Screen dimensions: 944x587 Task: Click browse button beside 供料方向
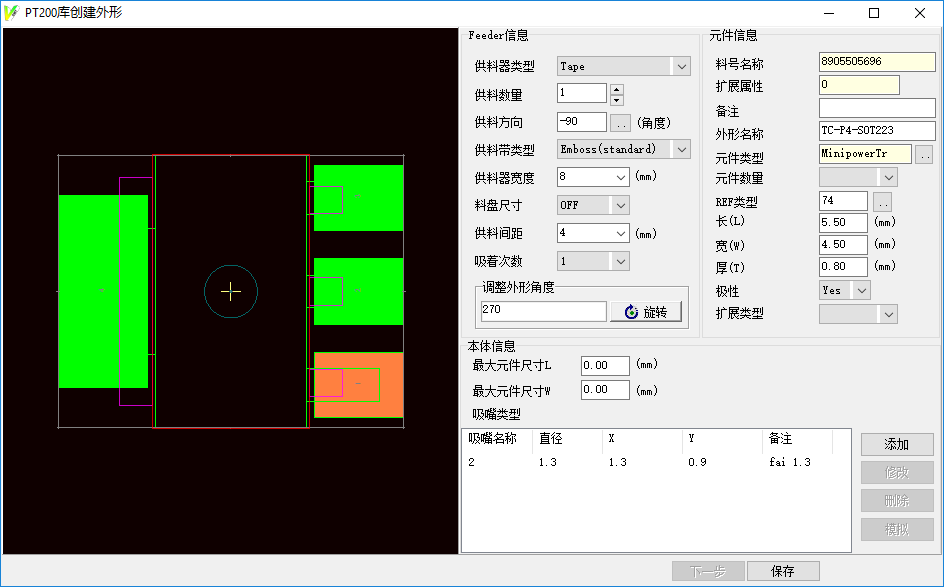620,123
